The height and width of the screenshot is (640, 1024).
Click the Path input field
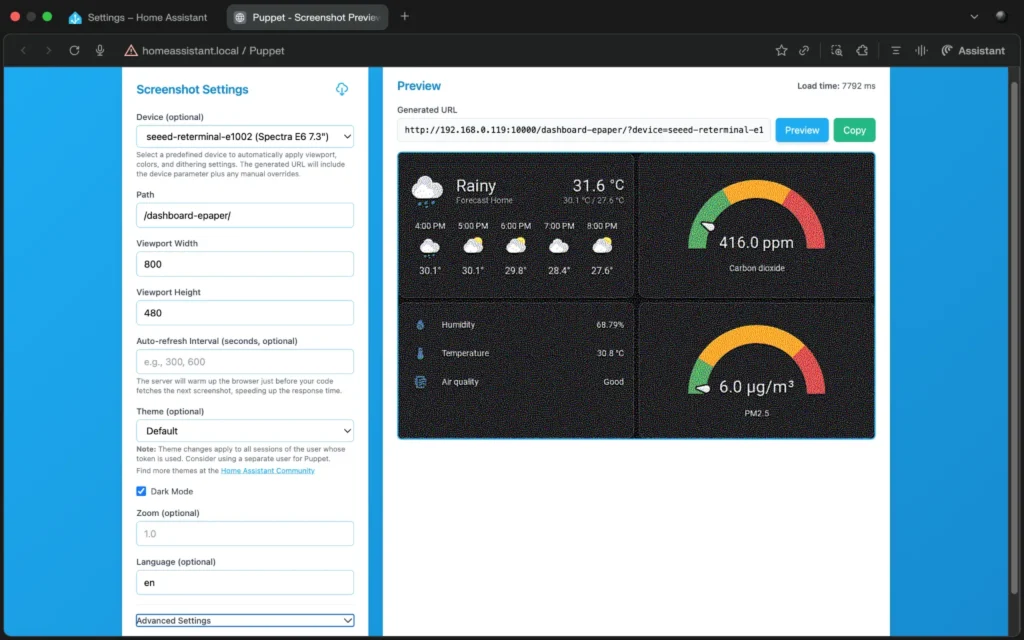(x=245, y=216)
